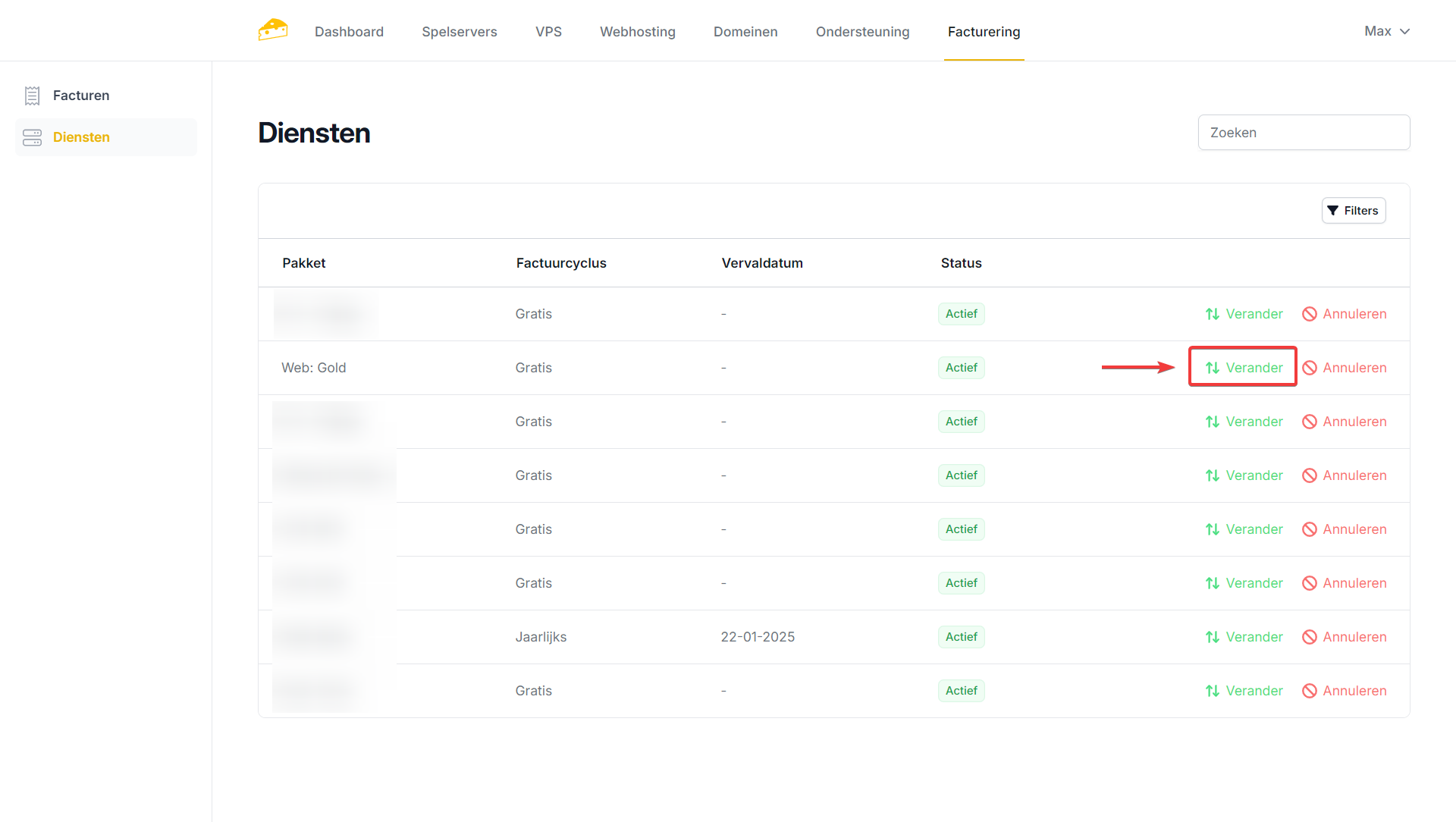
Task: Expand the Max user menu
Action: [1386, 31]
